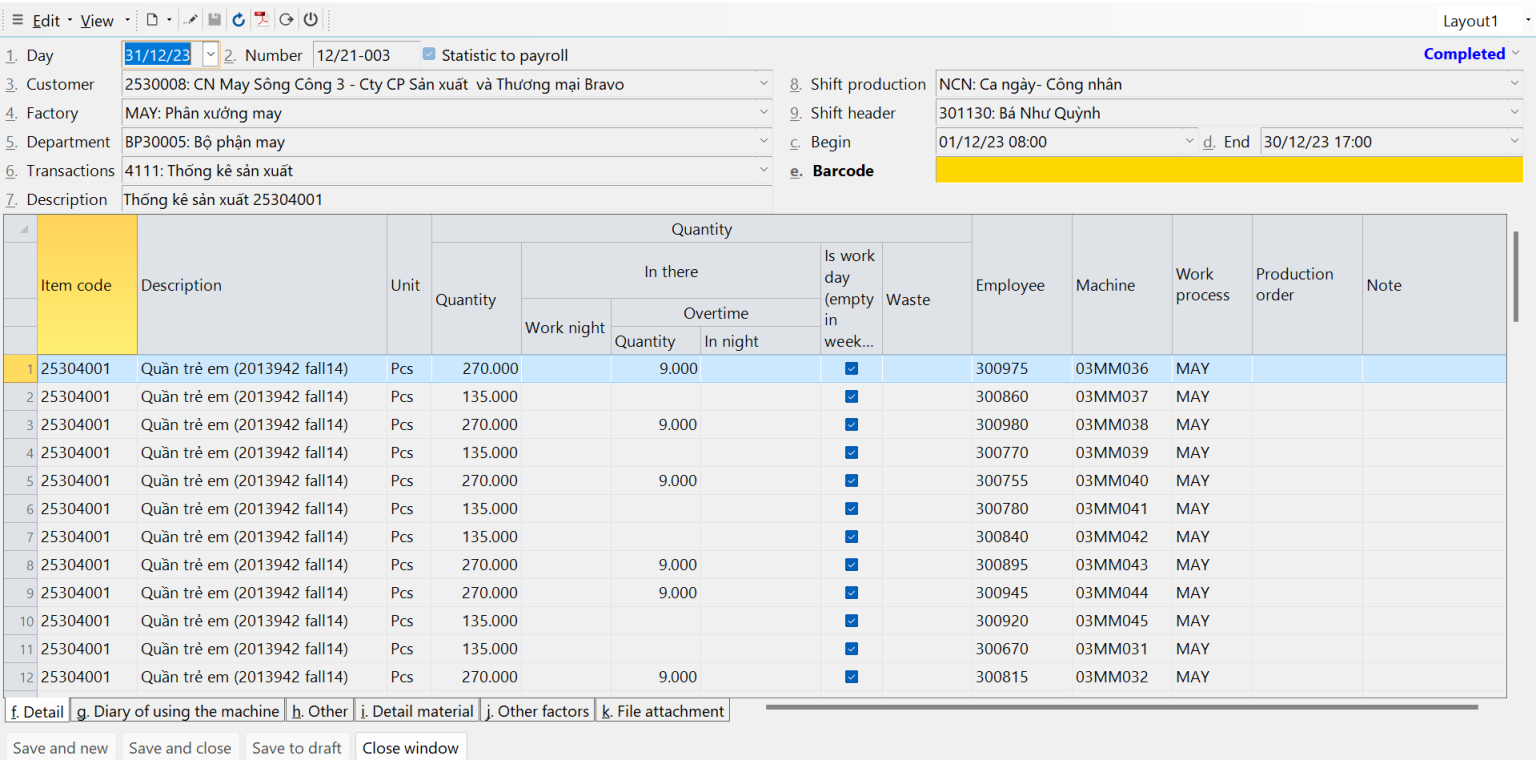Click the power button icon on toolbar
The width and height of the screenshot is (1536, 760).
click(x=309, y=19)
